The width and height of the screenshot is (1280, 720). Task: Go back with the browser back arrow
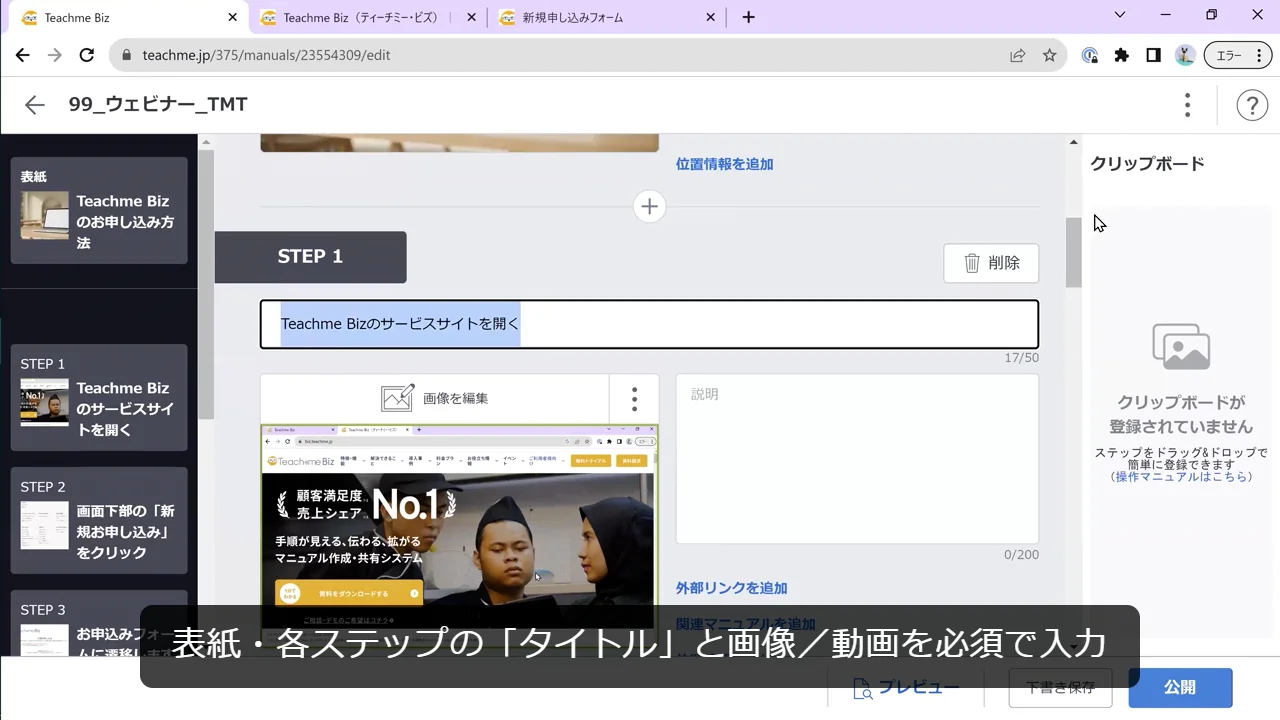pos(22,55)
